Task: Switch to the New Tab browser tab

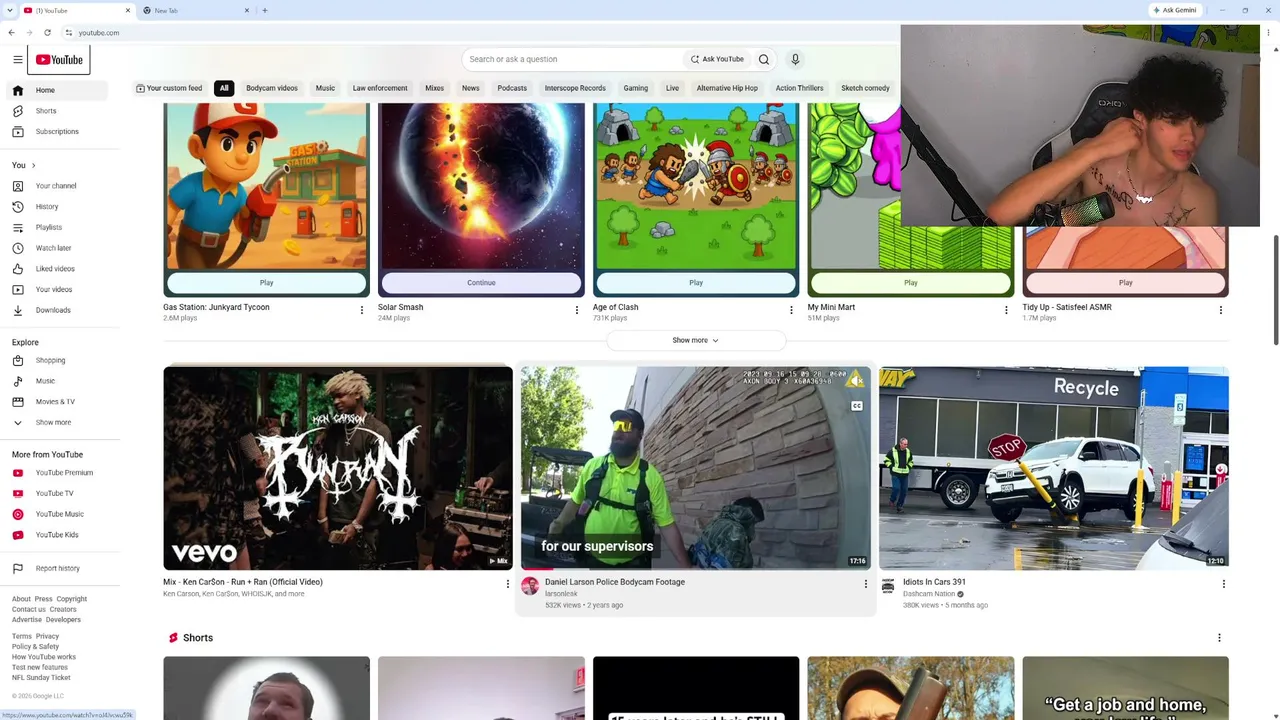Action: 195,10
